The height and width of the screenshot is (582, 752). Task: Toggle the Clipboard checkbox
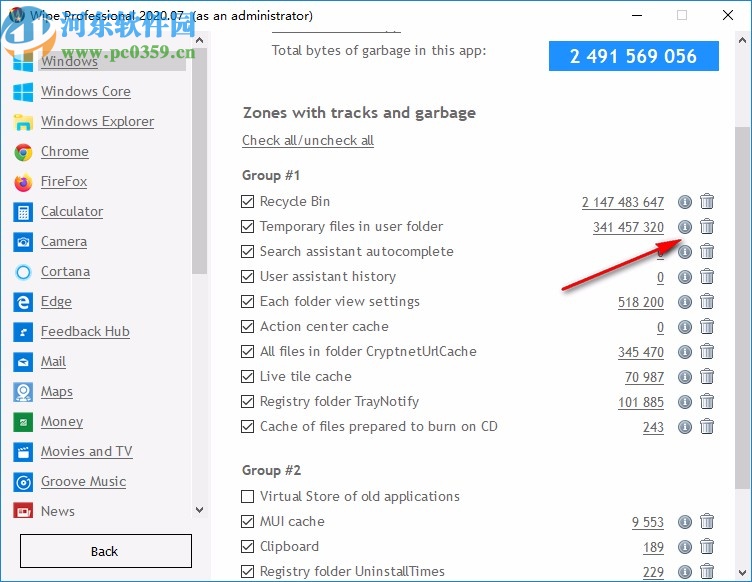tap(247, 546)
